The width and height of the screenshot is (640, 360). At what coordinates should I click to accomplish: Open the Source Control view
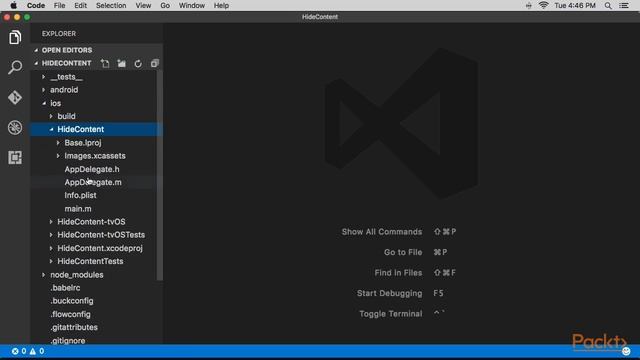(15, 98)
